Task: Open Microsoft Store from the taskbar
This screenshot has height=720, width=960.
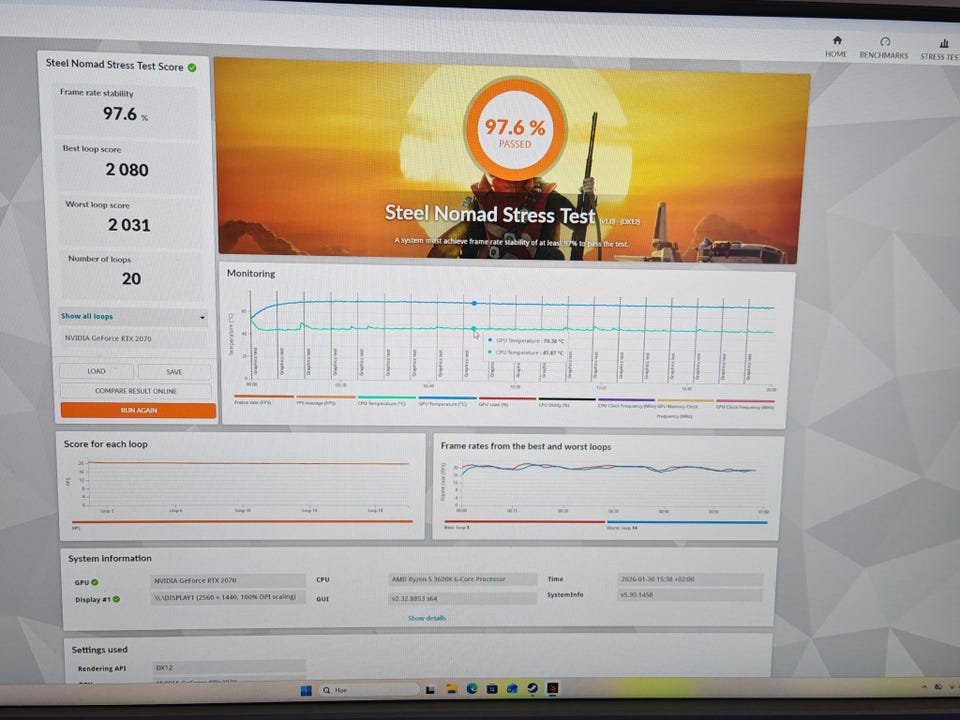Action: pyautogui.click(x=492, y=688)
